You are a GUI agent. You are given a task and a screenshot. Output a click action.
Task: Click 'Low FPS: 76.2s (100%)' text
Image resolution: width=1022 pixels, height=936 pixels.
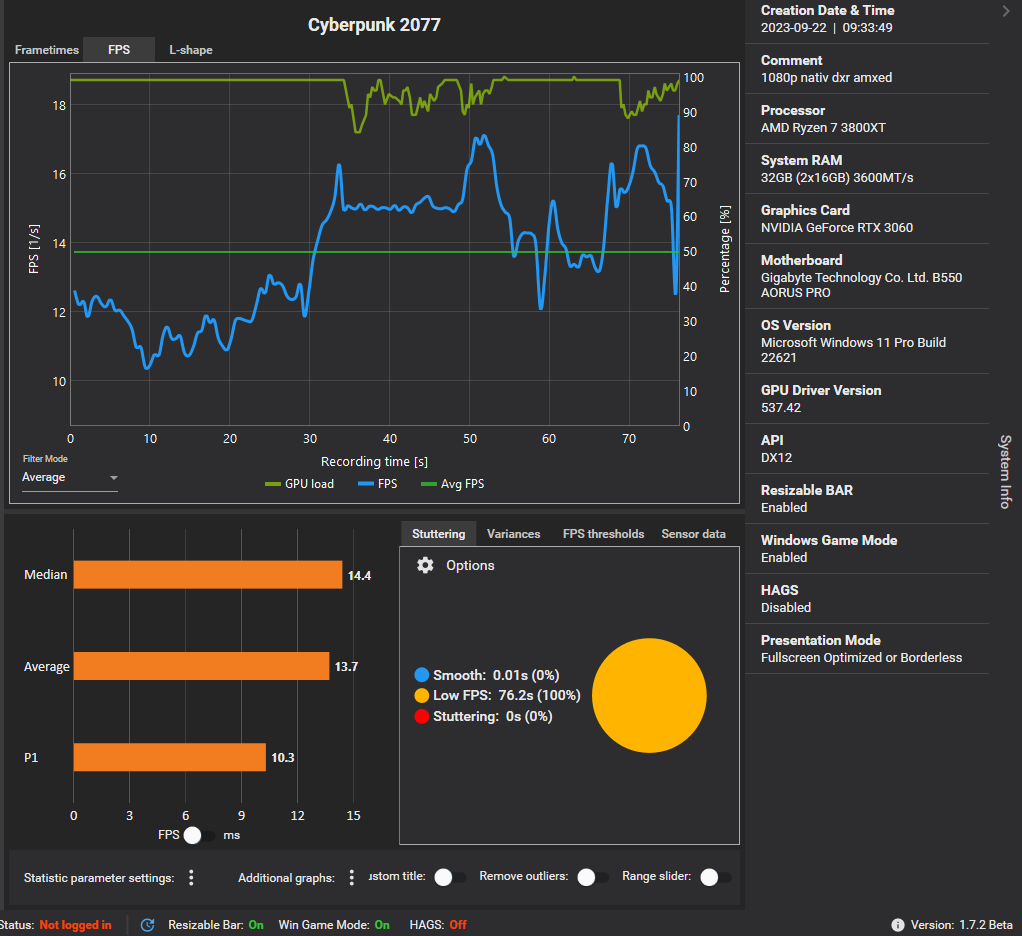click(x=506, y=695)
